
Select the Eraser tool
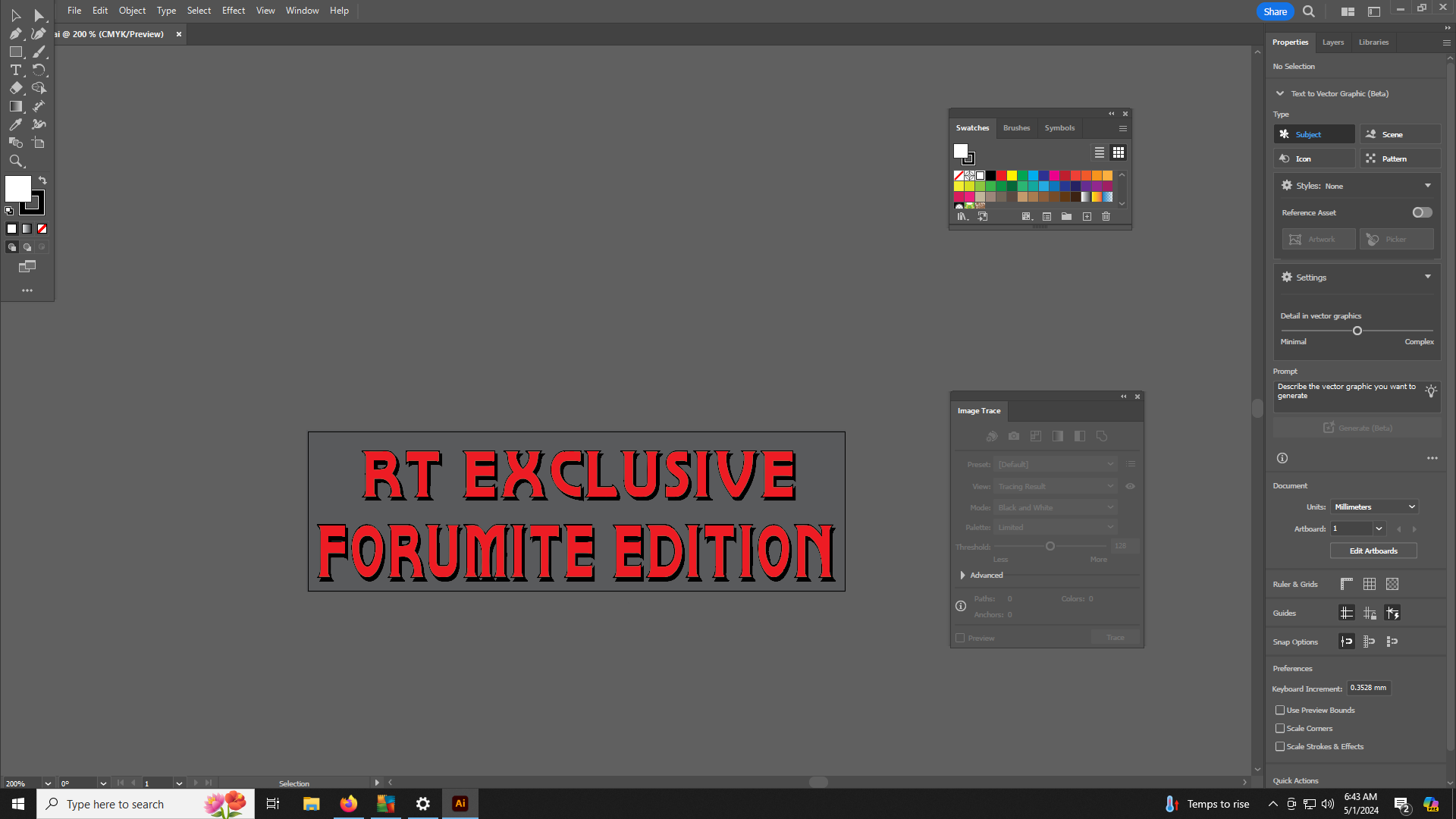[15, 88]
